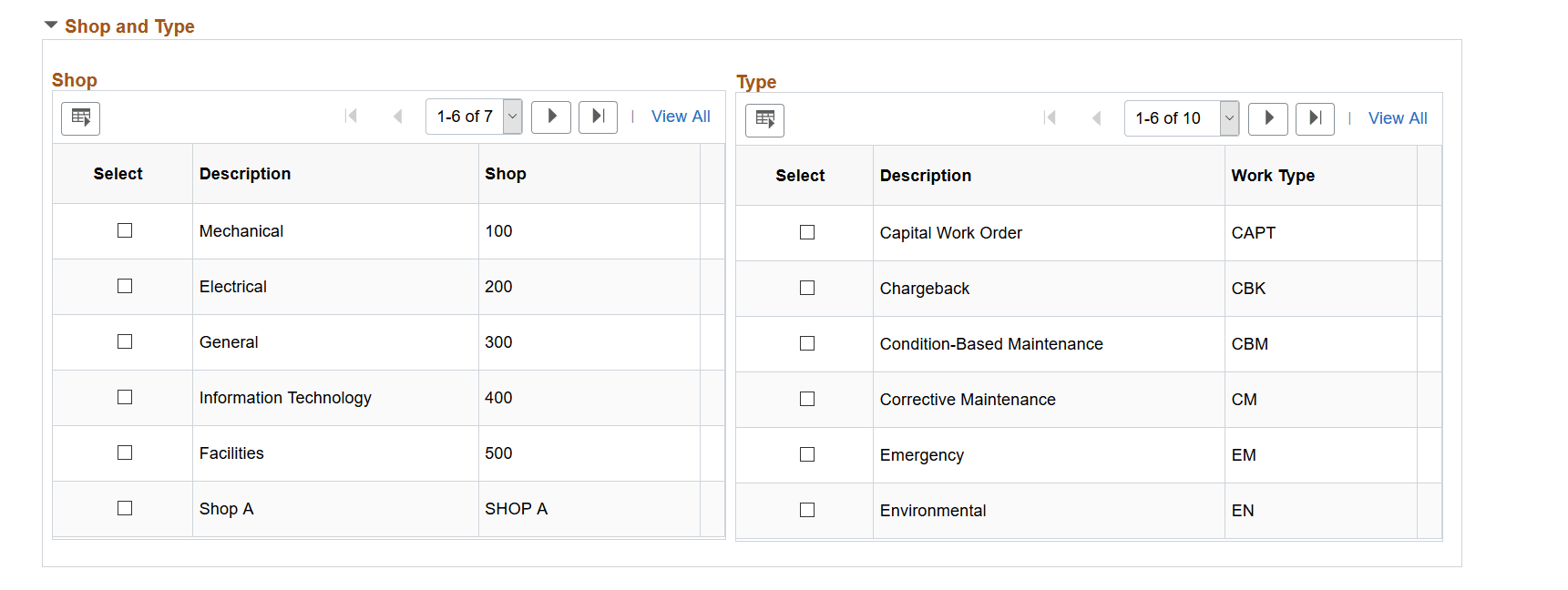Go to next page in Shop grid
This screenshot has width=1568, height=590.
551,117
